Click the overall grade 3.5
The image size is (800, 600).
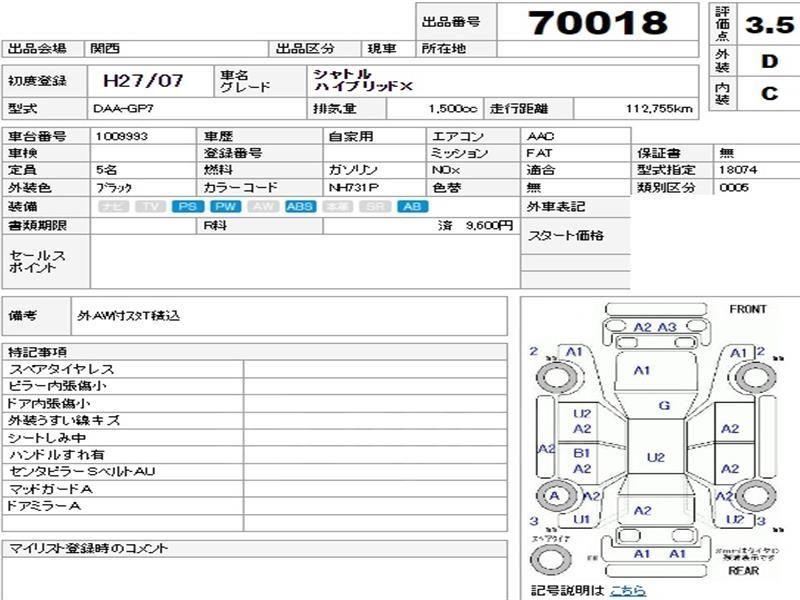pyautogui.click(x=769, y=24)
